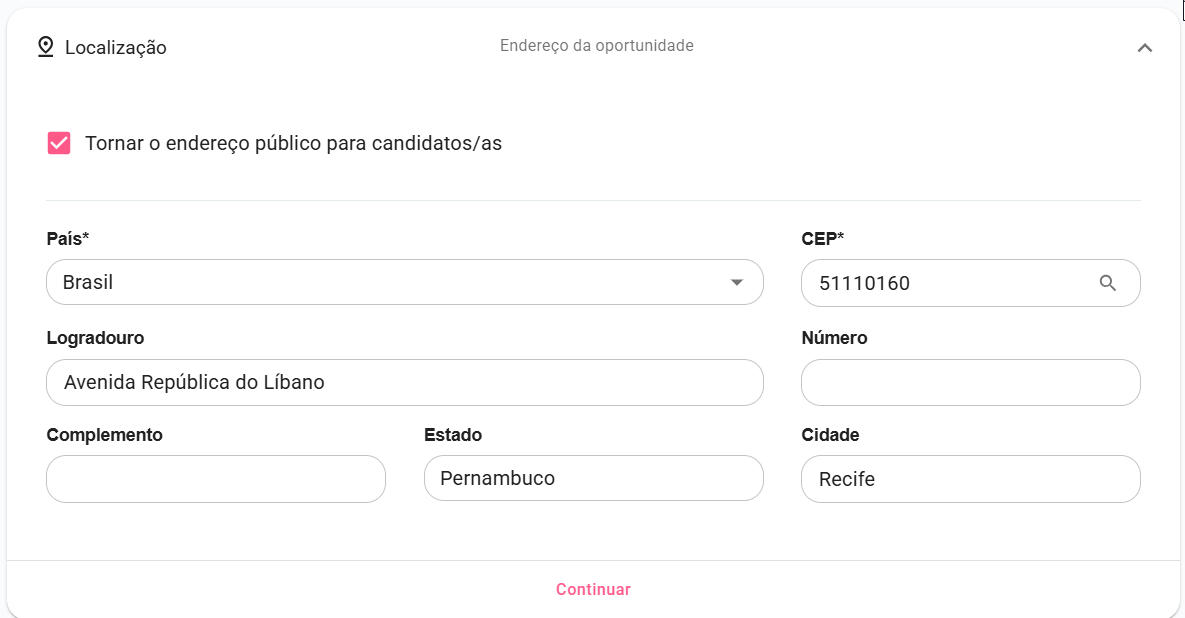Open the País dropdown showing Brasil

390,282
